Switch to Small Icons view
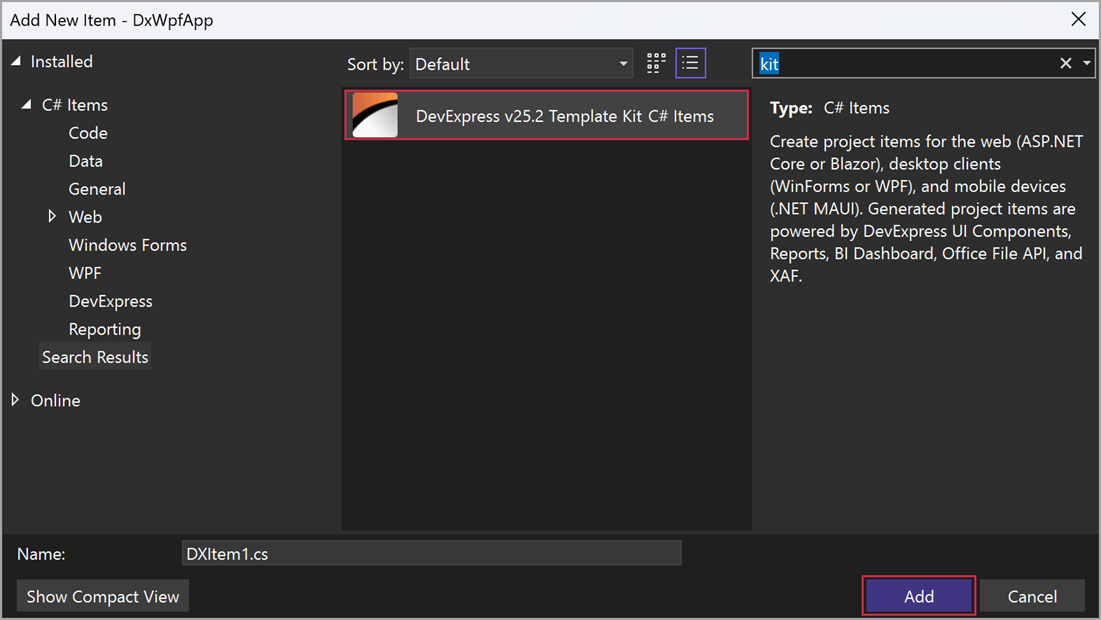The height and width of the screenshot is (620, 1101). click(x=690, y=63)
